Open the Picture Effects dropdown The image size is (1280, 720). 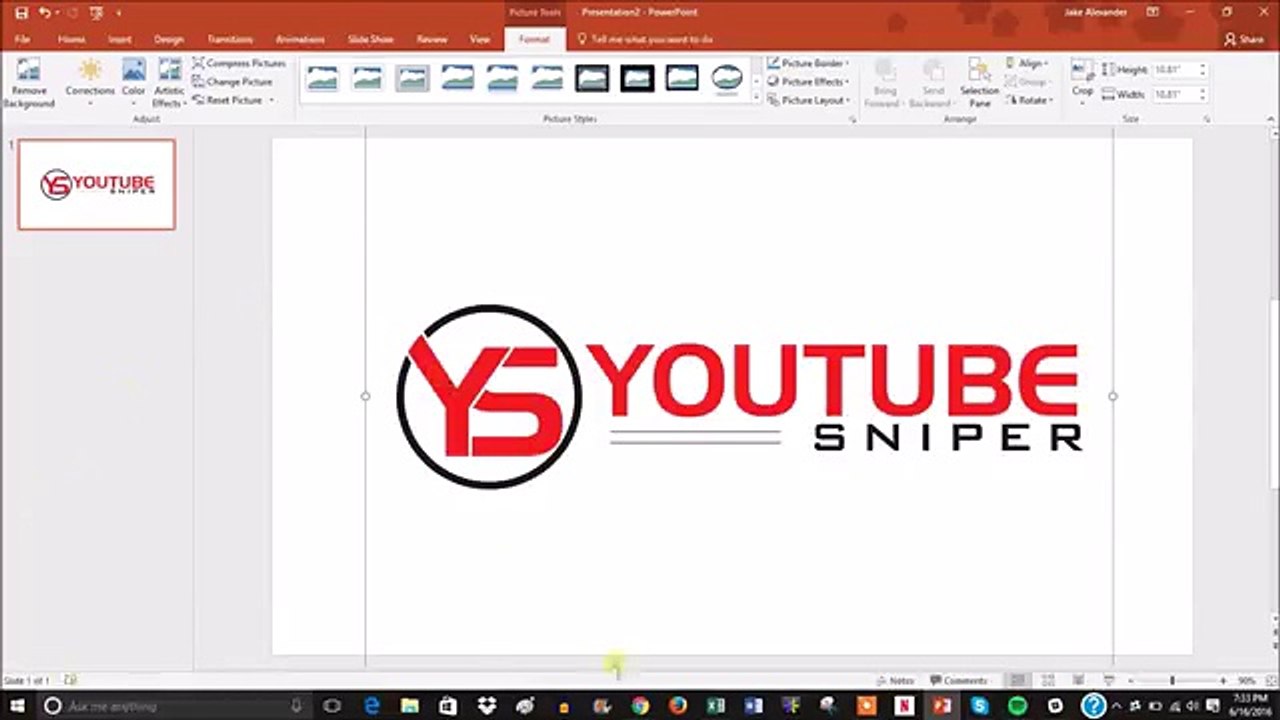click(x=808, y=82)
